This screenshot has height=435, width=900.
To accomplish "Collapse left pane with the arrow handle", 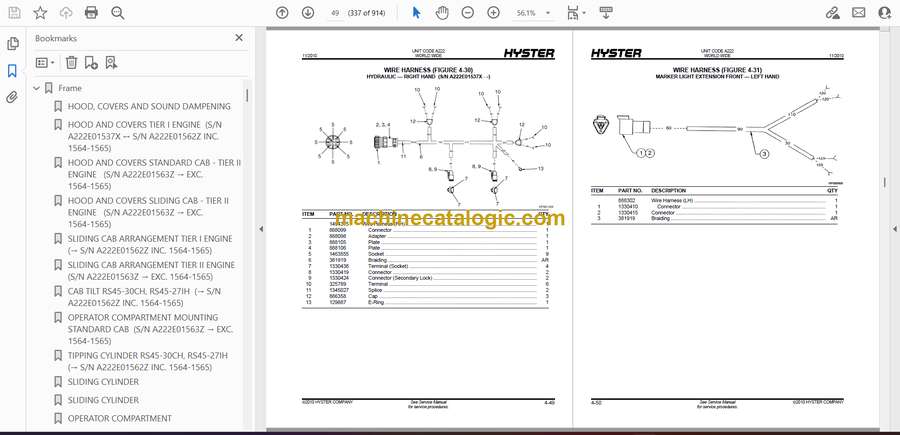I will point(261,229).
